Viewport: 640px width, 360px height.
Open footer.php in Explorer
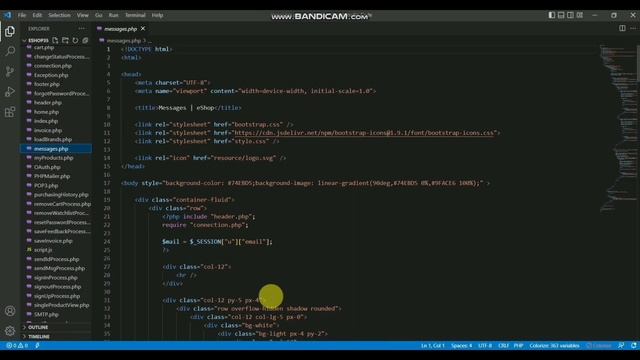[47, 84]
